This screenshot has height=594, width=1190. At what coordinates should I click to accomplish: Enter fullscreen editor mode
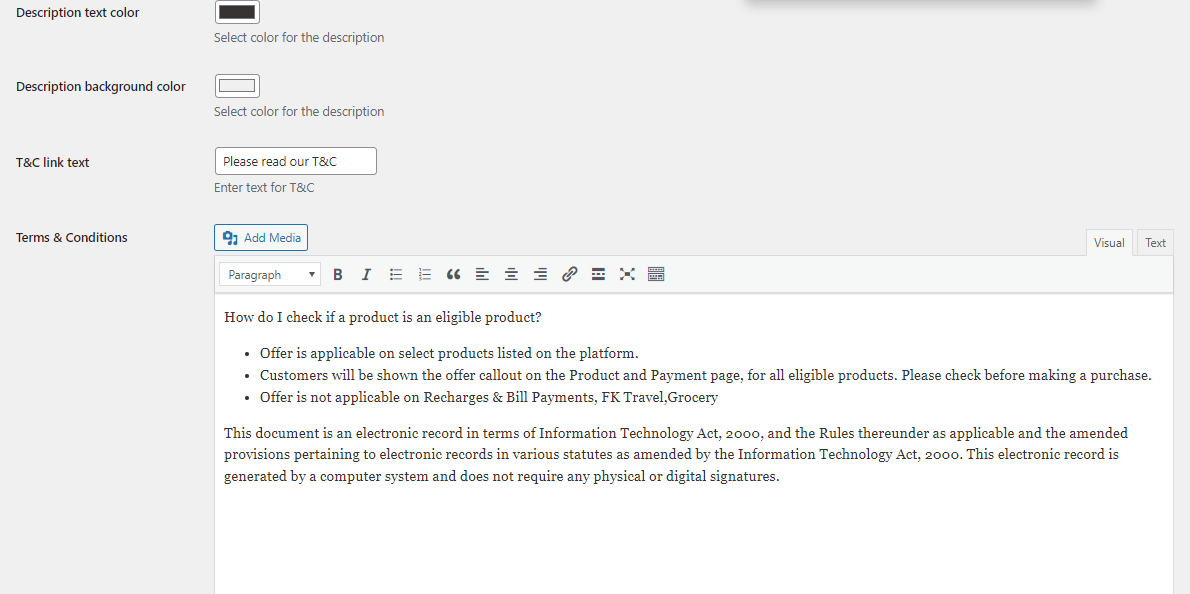(x=627, y=275)
